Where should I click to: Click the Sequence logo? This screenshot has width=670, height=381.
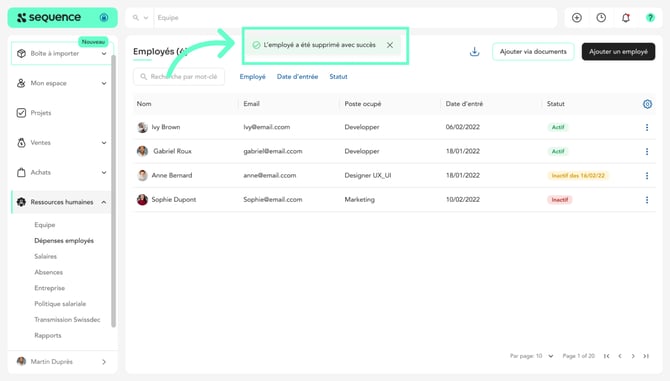(x=49, y=18)
